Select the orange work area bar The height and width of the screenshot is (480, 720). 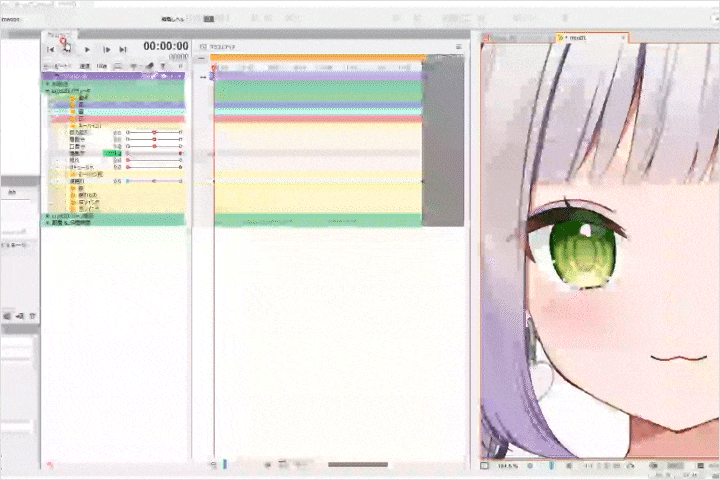point(318,57)
